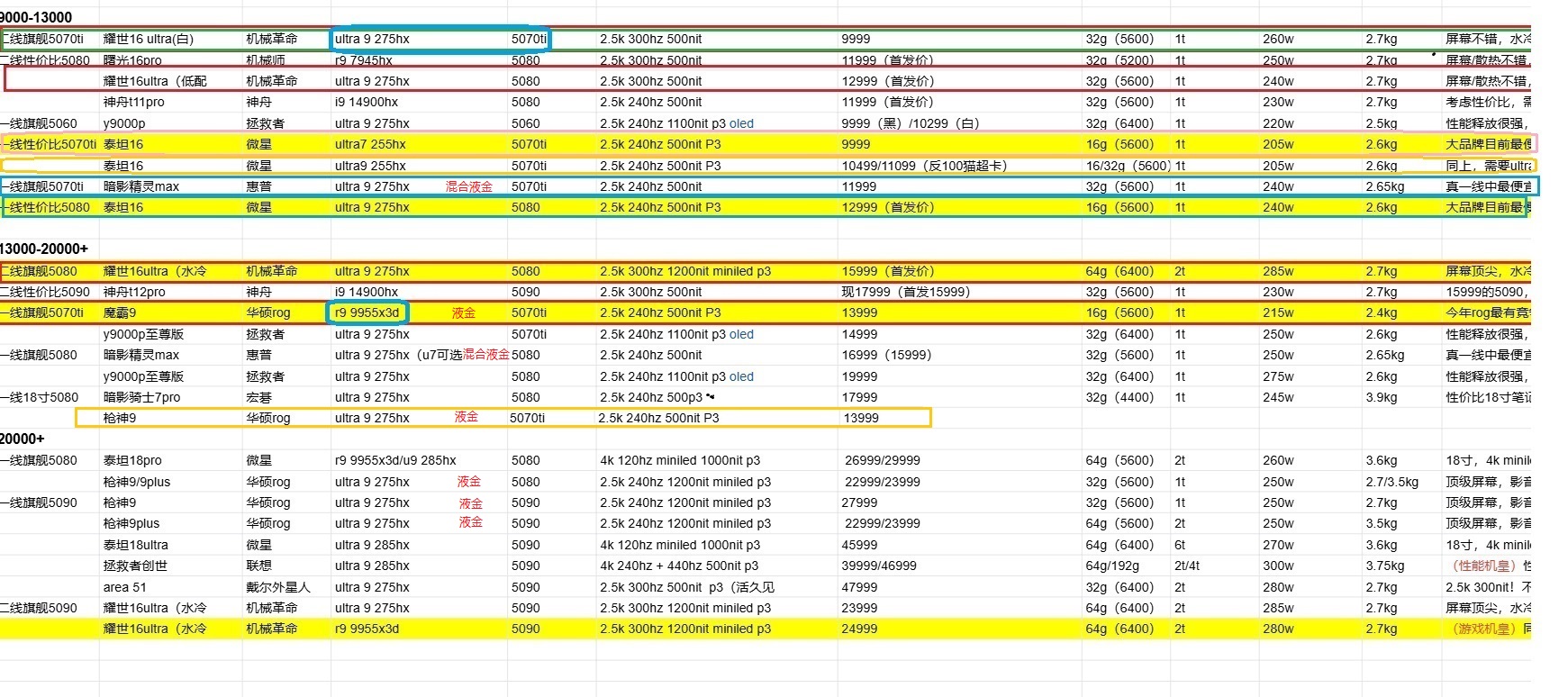The width and height of the screenshot is (1568, 697).
Task: Select the 枪神9/9plus model cell
Action: pyautogui.click(x=136, y=482)
